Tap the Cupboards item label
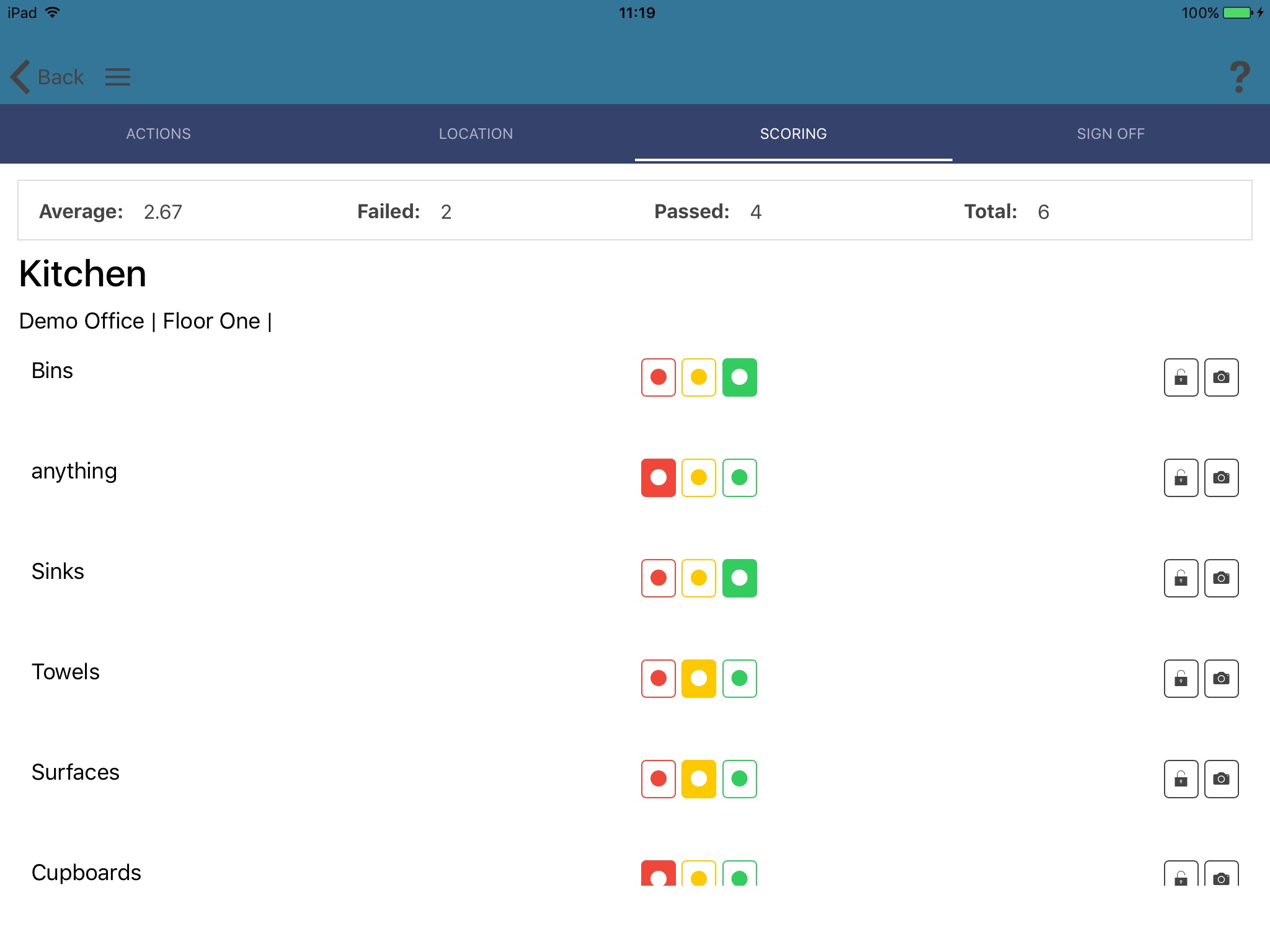The width and height of the screenshot is (1270, 952). click(86, 873)
